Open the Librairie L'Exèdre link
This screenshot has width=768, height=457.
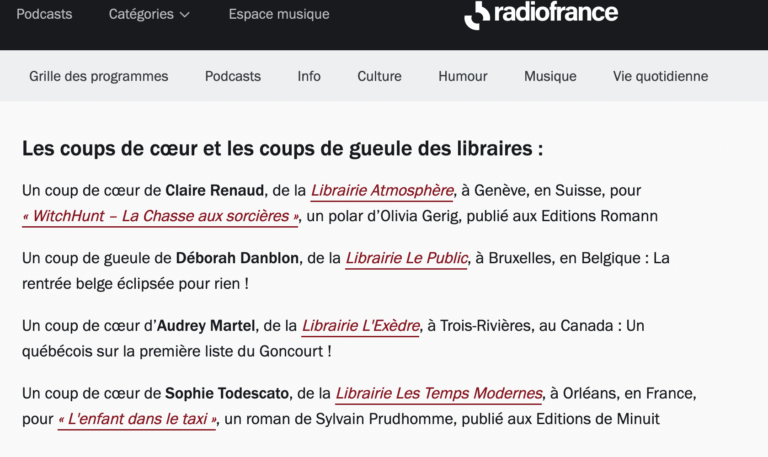click(x=360, y=326)
